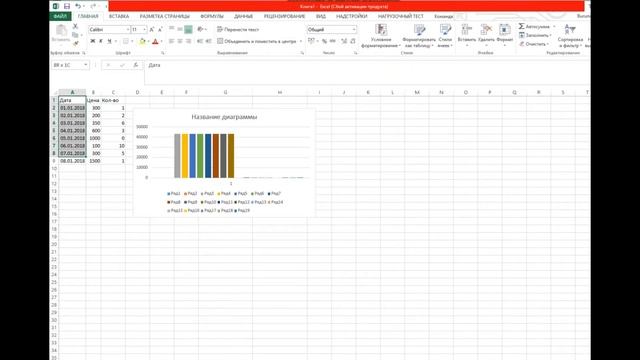Open the ФАЙЛ tab
The width and height of the screenshot is (640, 360).
[x=60, y=16]
